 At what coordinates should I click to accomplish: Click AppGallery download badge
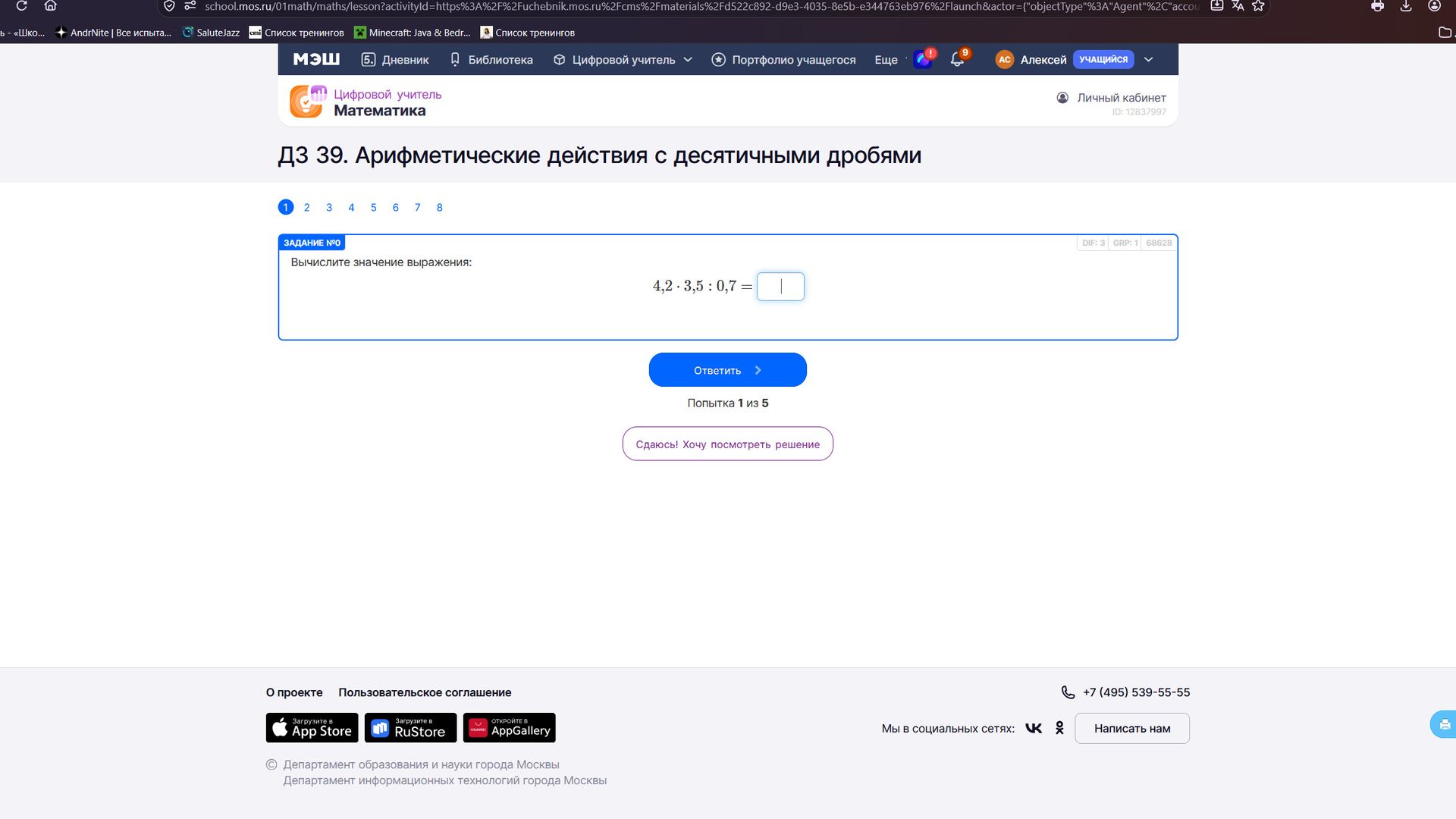(509, 728)
